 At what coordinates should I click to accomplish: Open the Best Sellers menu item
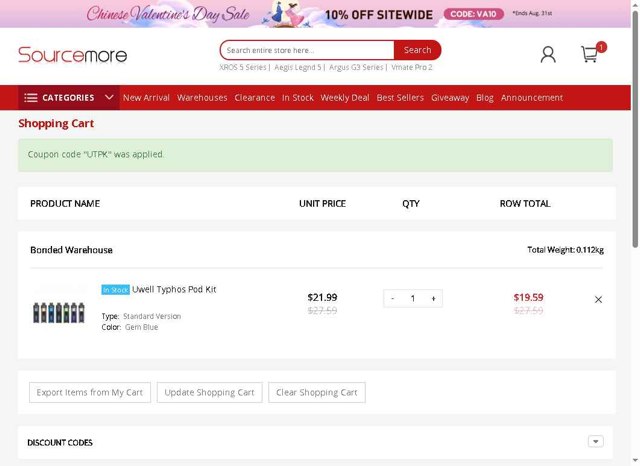coord(400,98)
